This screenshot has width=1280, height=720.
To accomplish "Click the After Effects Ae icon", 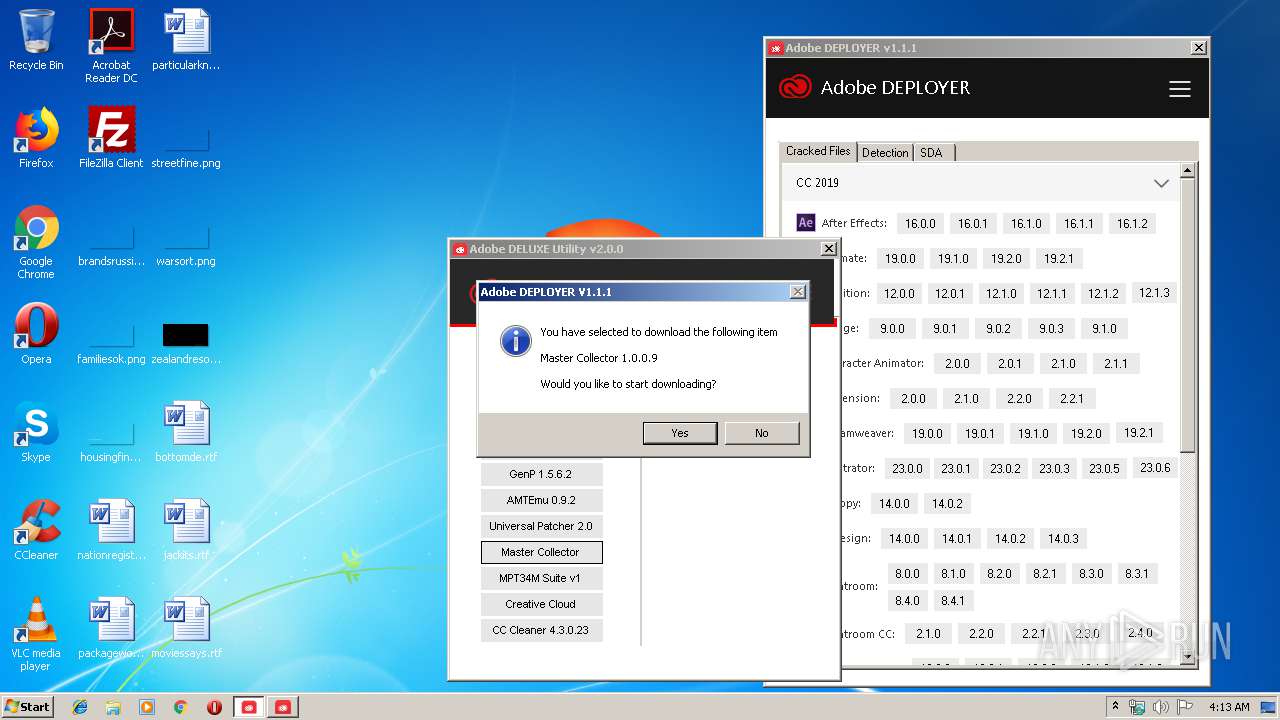I will pos(806,223).
